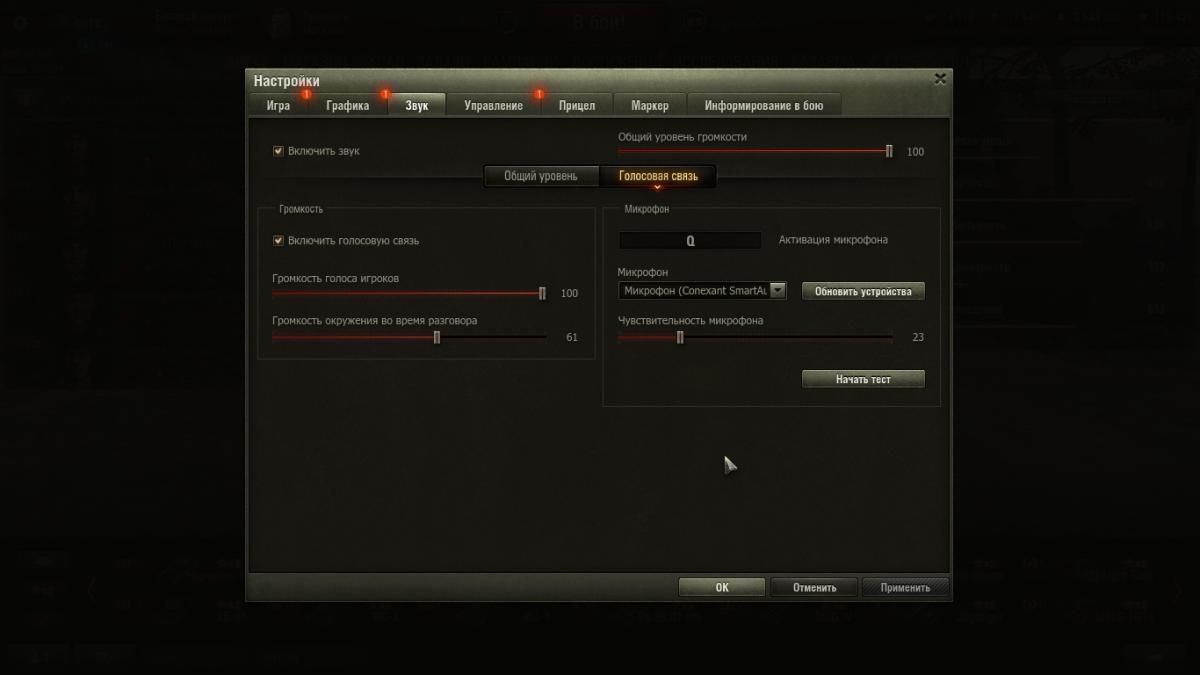Click the Громкость голоса игроков slider handle
Viewport: 1200px width, 675px height.
click(x=542, y=294)
